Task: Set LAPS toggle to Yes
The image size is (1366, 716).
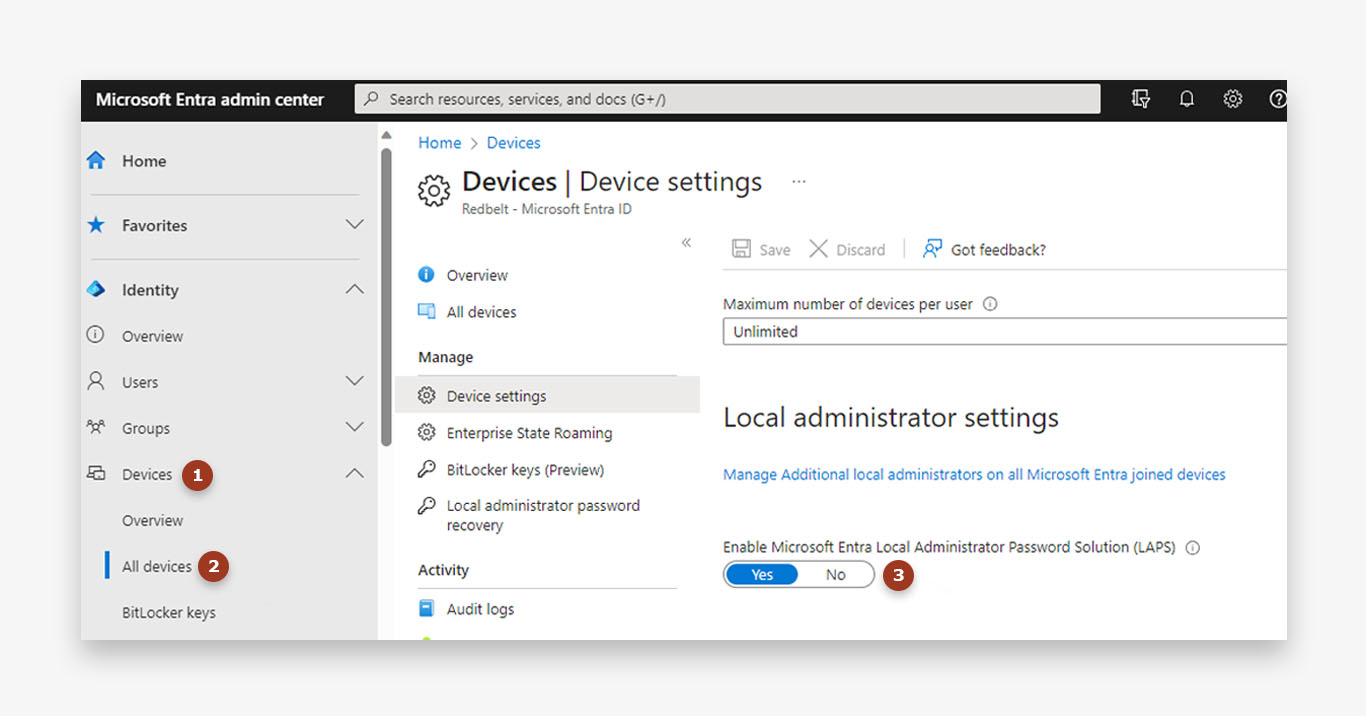Action: 762,574
